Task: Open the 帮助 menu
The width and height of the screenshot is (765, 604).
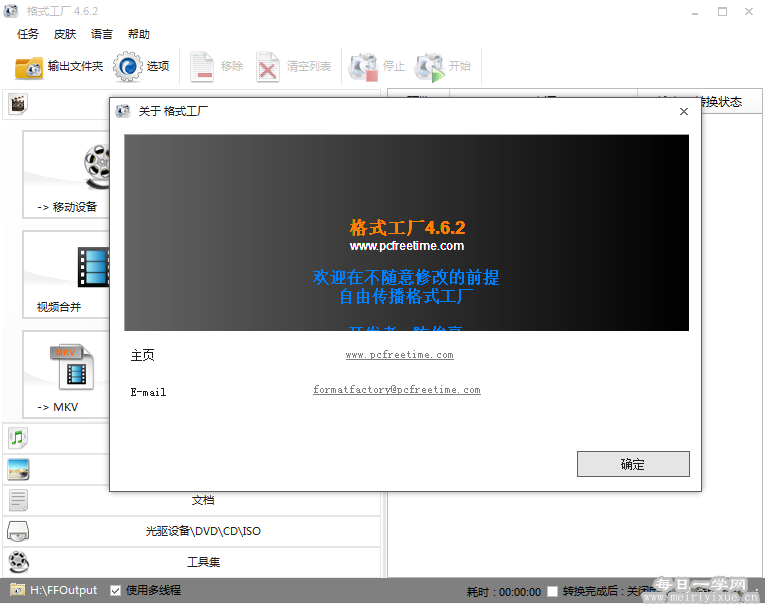Action: click(139, 34)
